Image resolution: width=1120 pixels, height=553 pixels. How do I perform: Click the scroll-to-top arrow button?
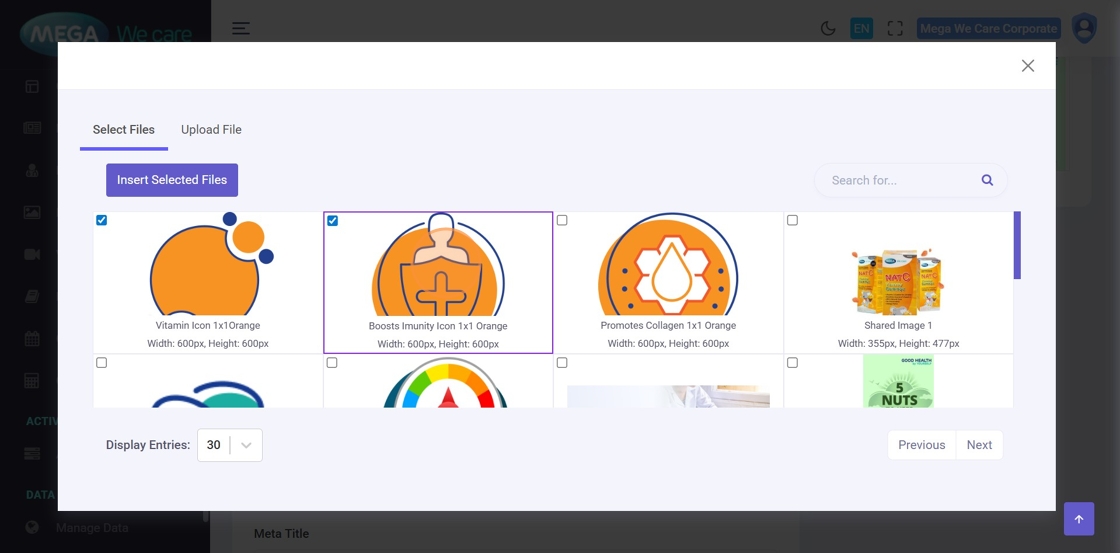1078,519
